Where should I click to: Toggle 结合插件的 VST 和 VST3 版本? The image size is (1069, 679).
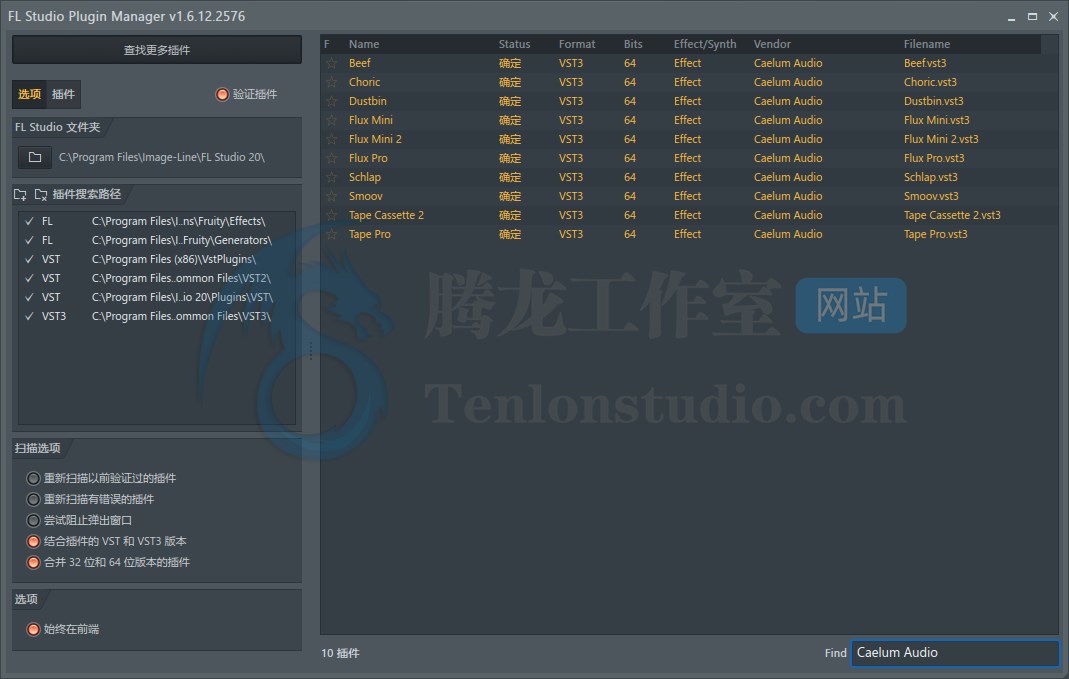click(33, 541)
